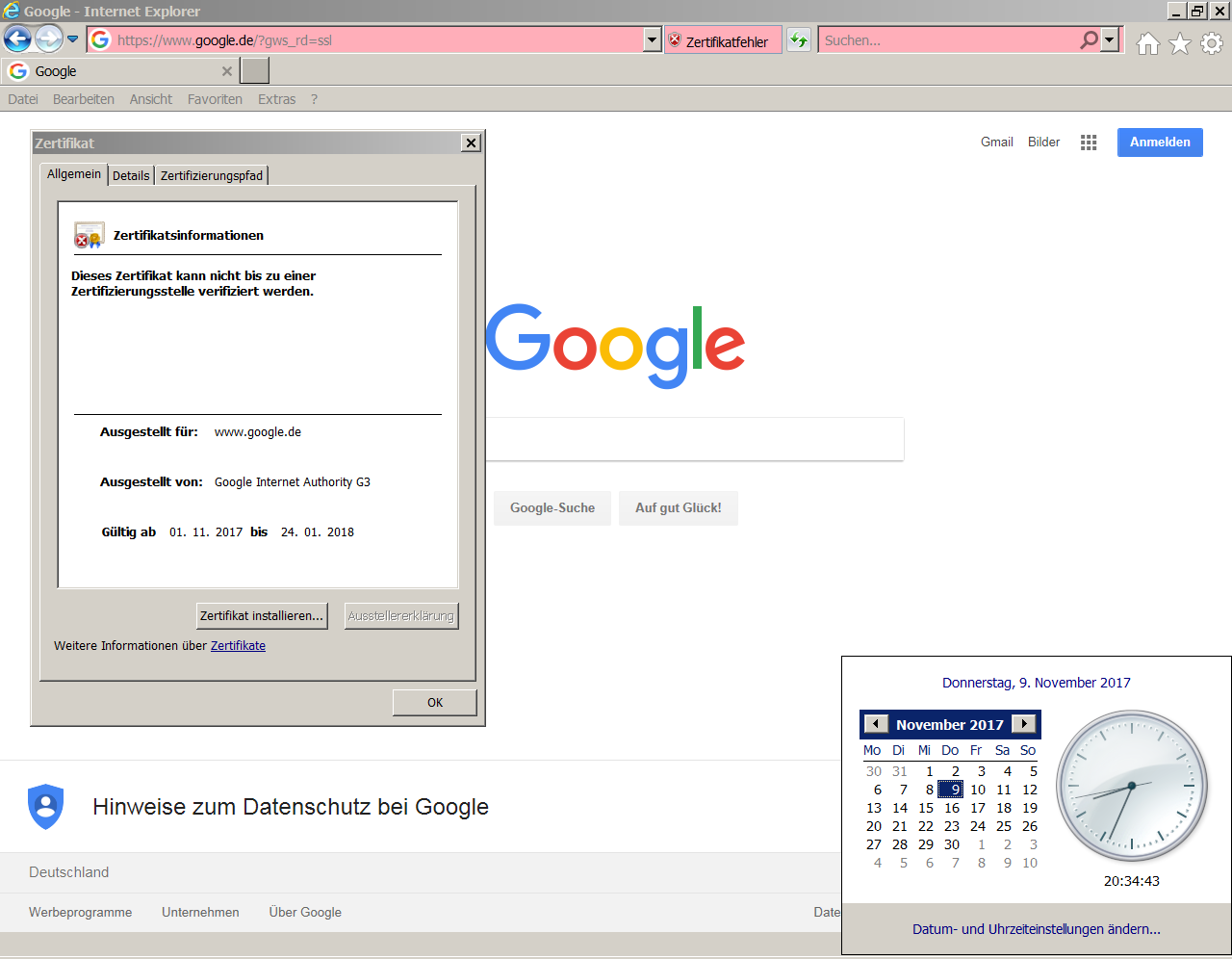
Task: Confirm the dialog with OK
Action: coord(435,703)
